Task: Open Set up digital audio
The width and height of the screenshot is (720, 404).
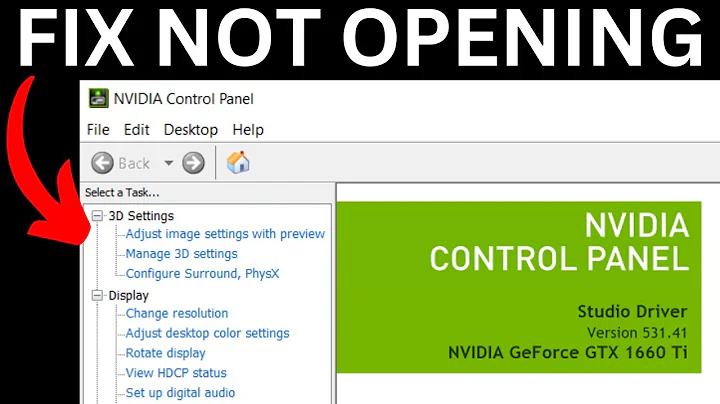Action: (180, 393)
